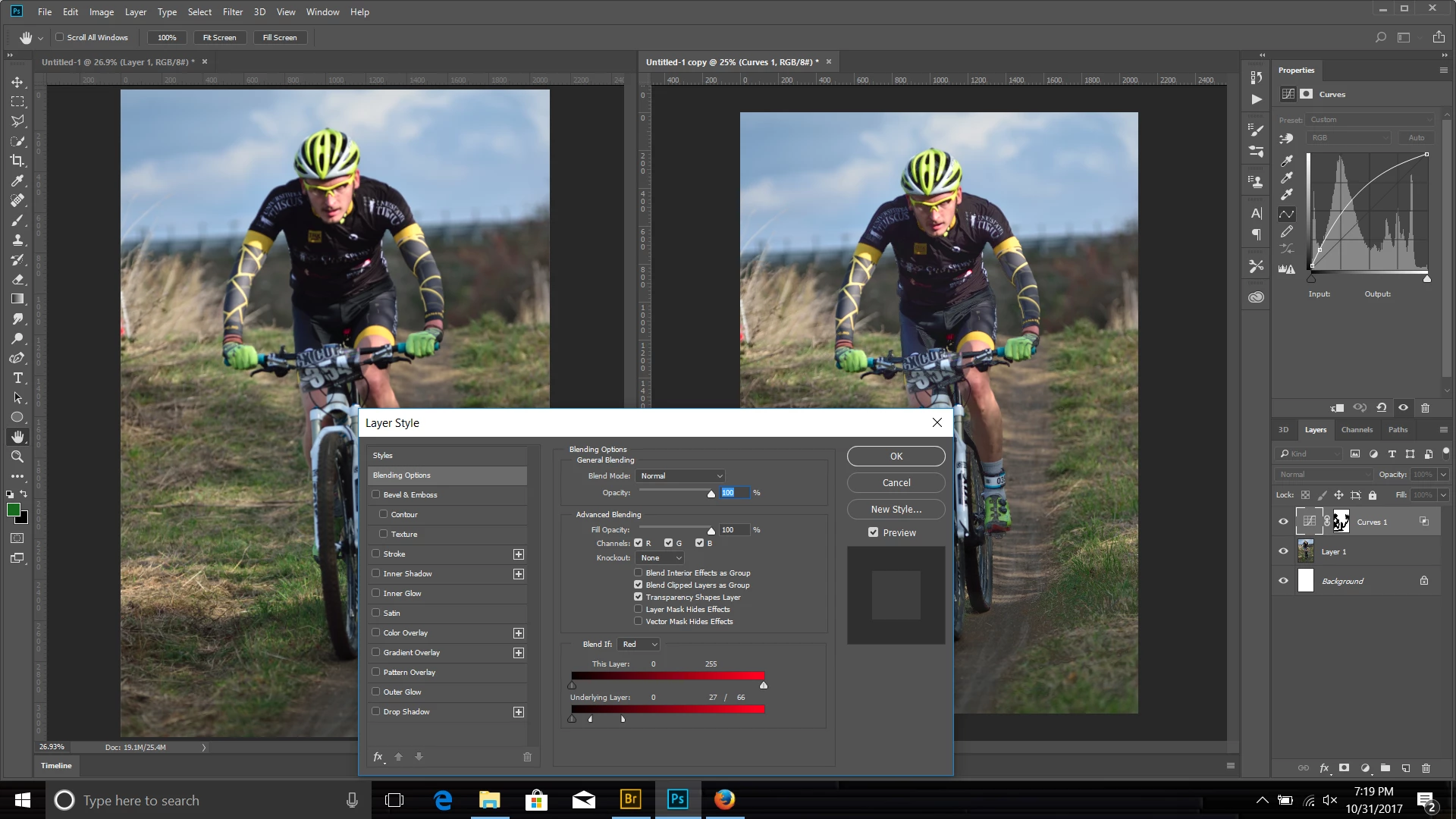Viewport: 1456px width, 819px height.
Task: Expand the Blend If channel dropdown
Action: [639, 644]
